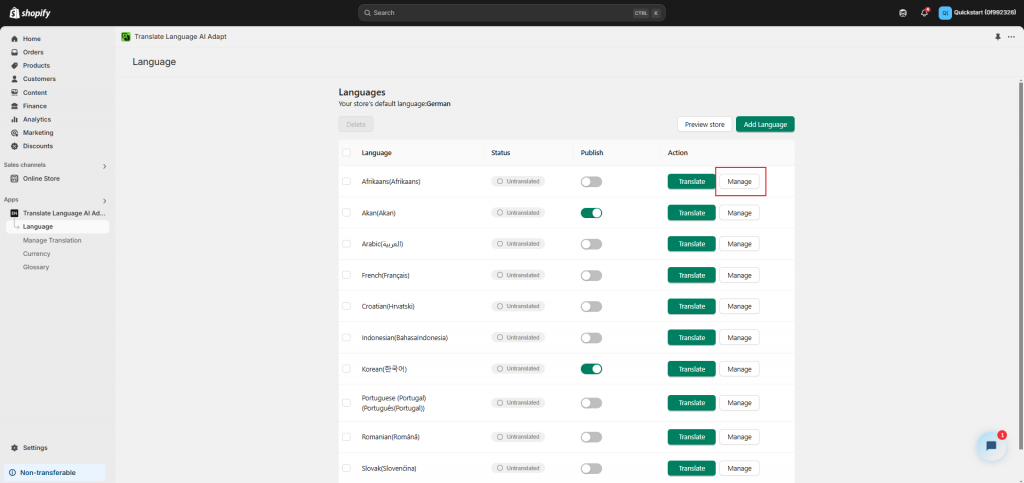
Task: Expand the Sales channels section
Action: 104,165
